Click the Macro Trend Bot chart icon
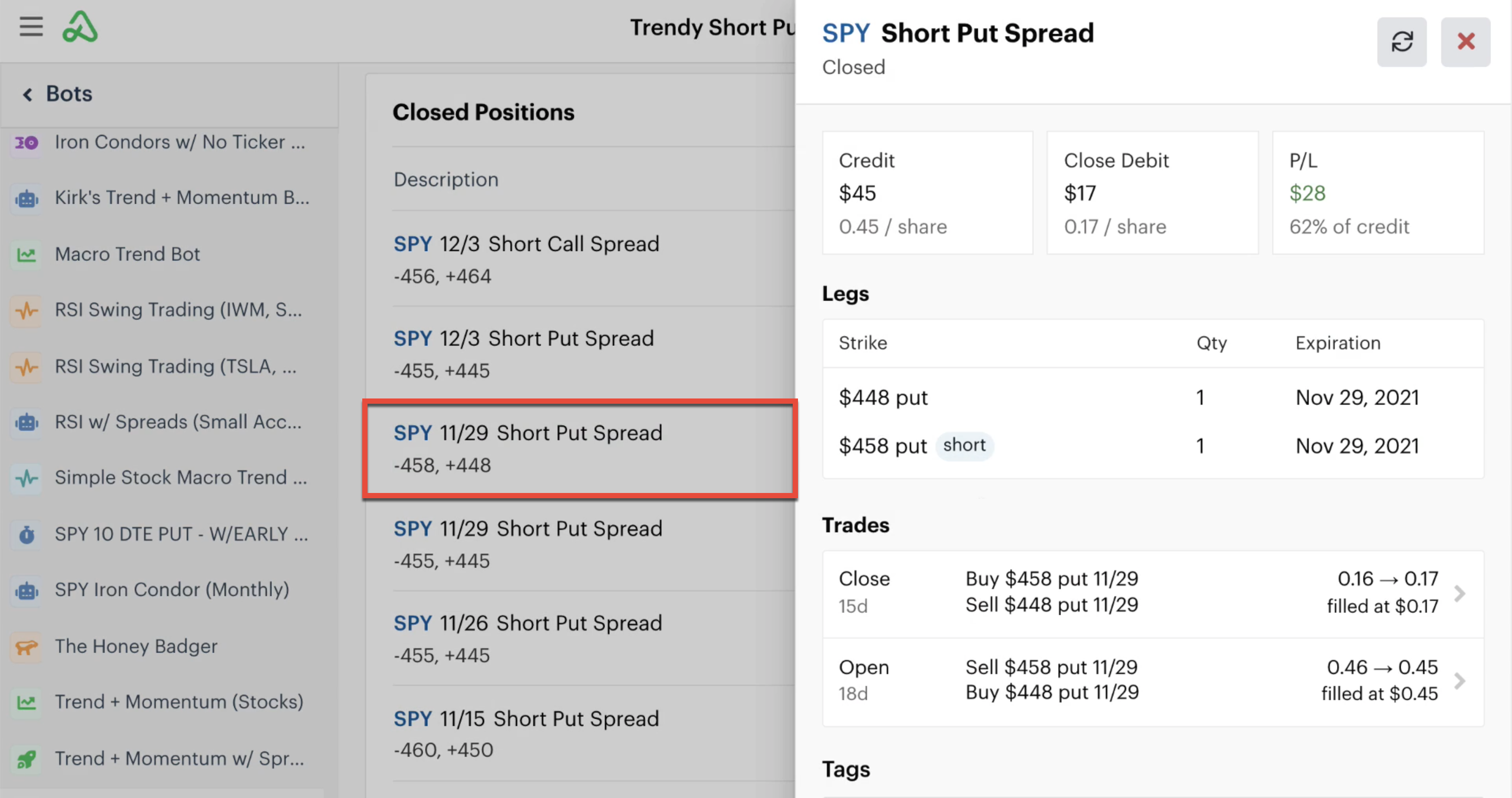This screenshot has width=1512, height=798. (26, 255)
